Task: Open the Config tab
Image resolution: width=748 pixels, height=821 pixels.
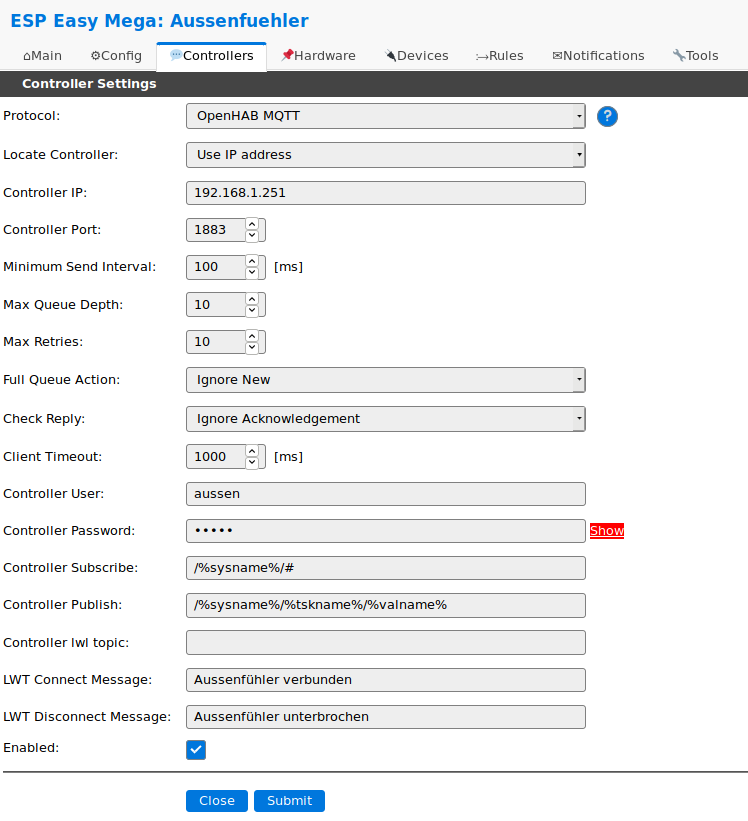Action: tap(116, 56)
